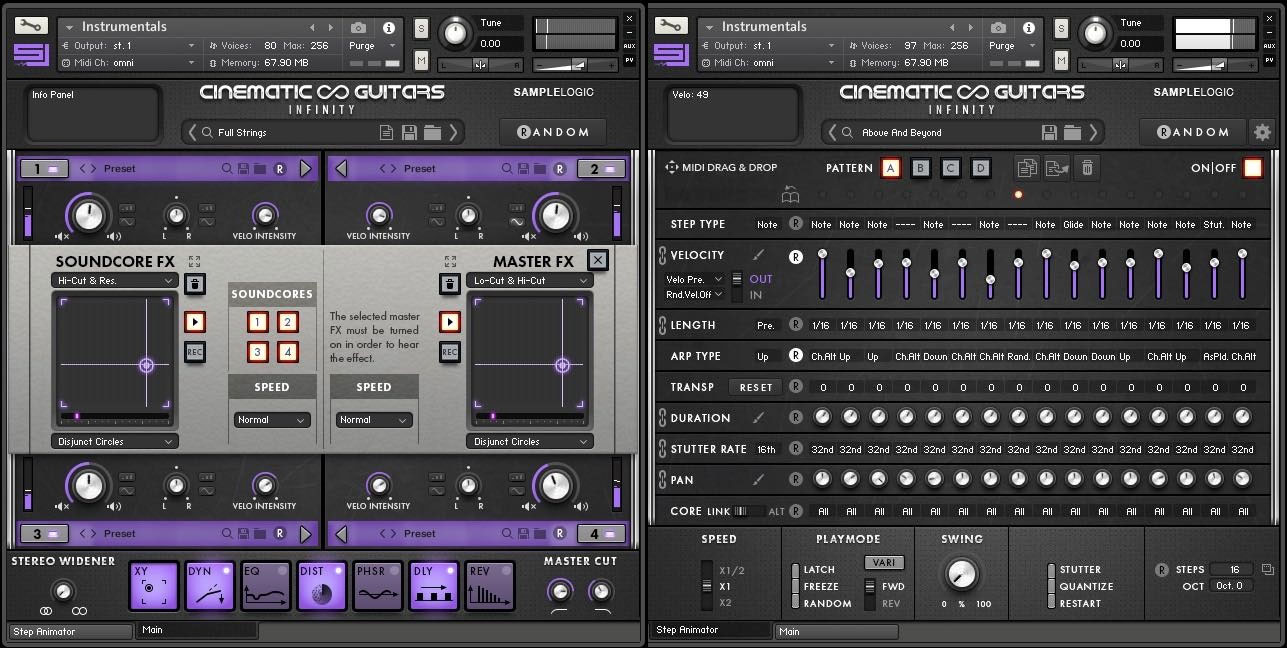This screenshot has width=1287, height=648.
Task: Randomize Step Type row with R
Action: coord(796,224)
